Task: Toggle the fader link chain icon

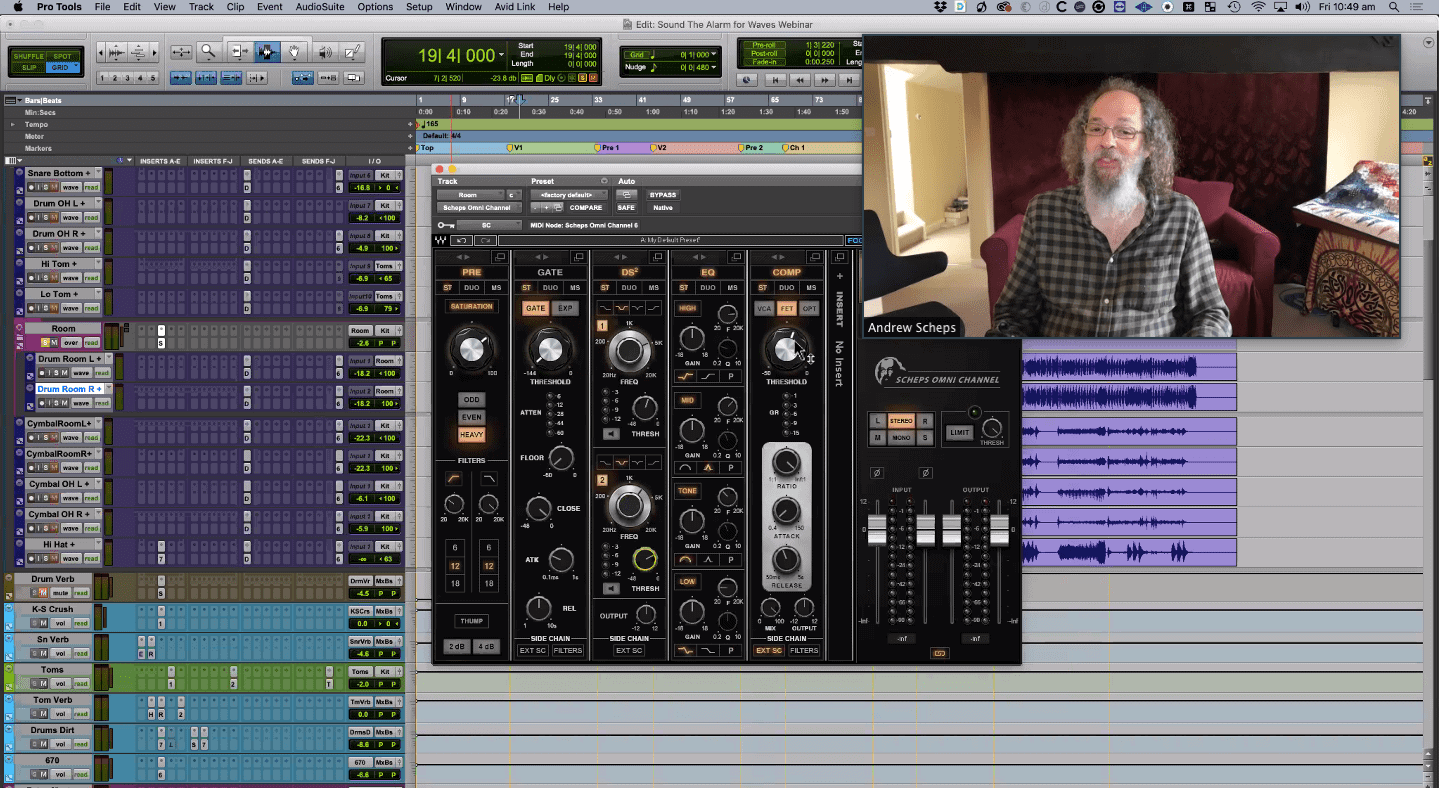Action: coord(939,653)
